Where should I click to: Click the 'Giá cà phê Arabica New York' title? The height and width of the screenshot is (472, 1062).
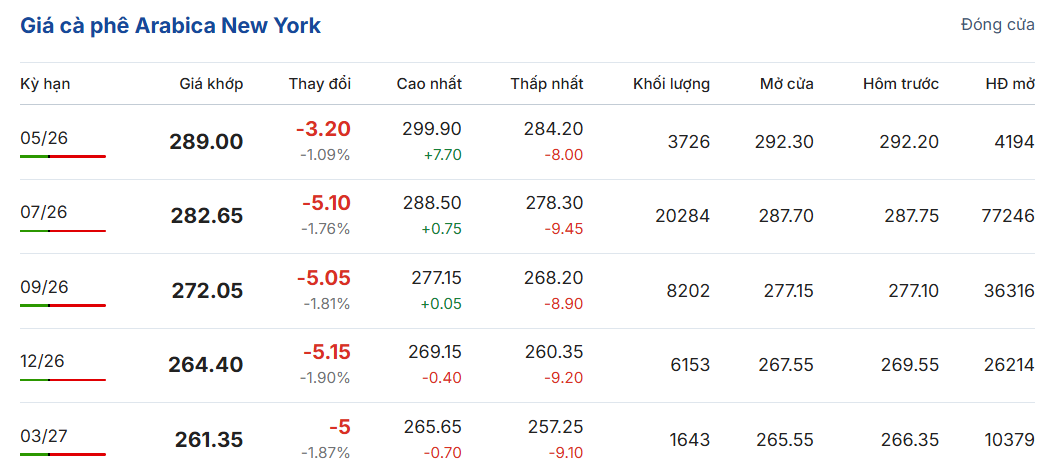pyautogui.click(x=171, y=26)
